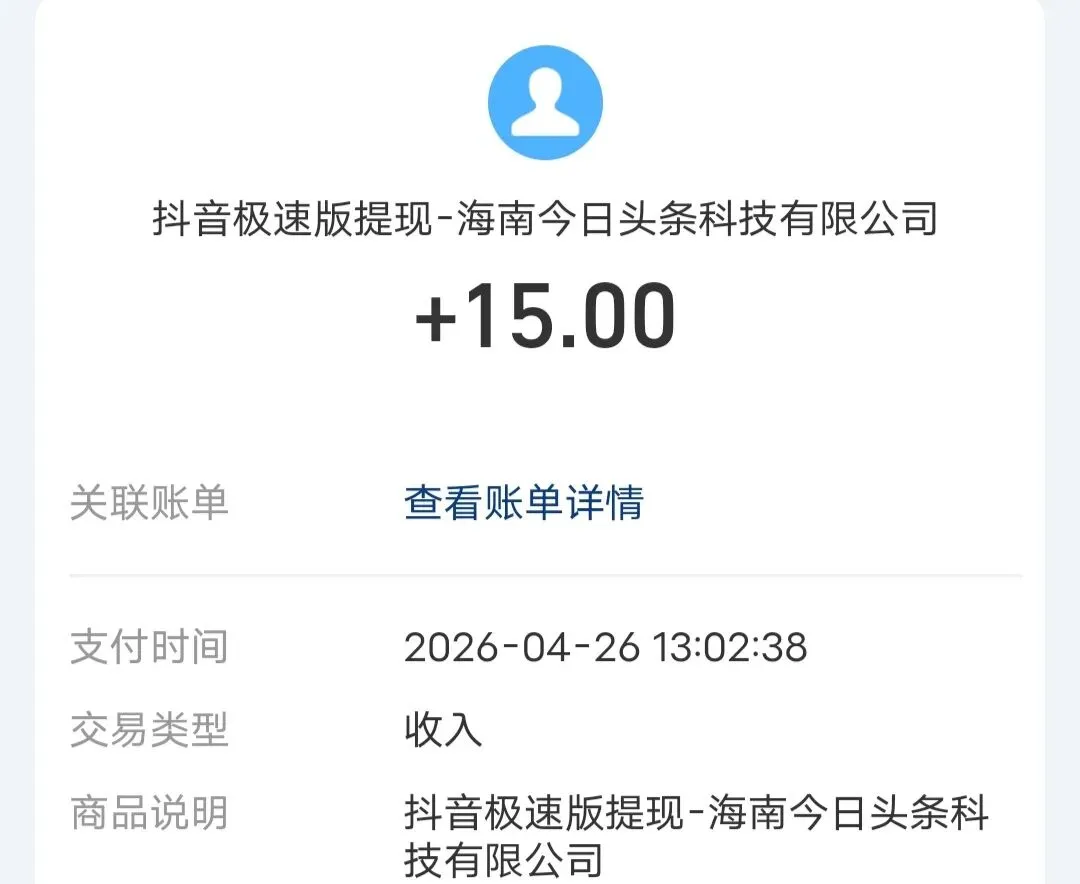
Task: Click 海南今日头条科技有限公司 in the header title
Action: [697, 219]
